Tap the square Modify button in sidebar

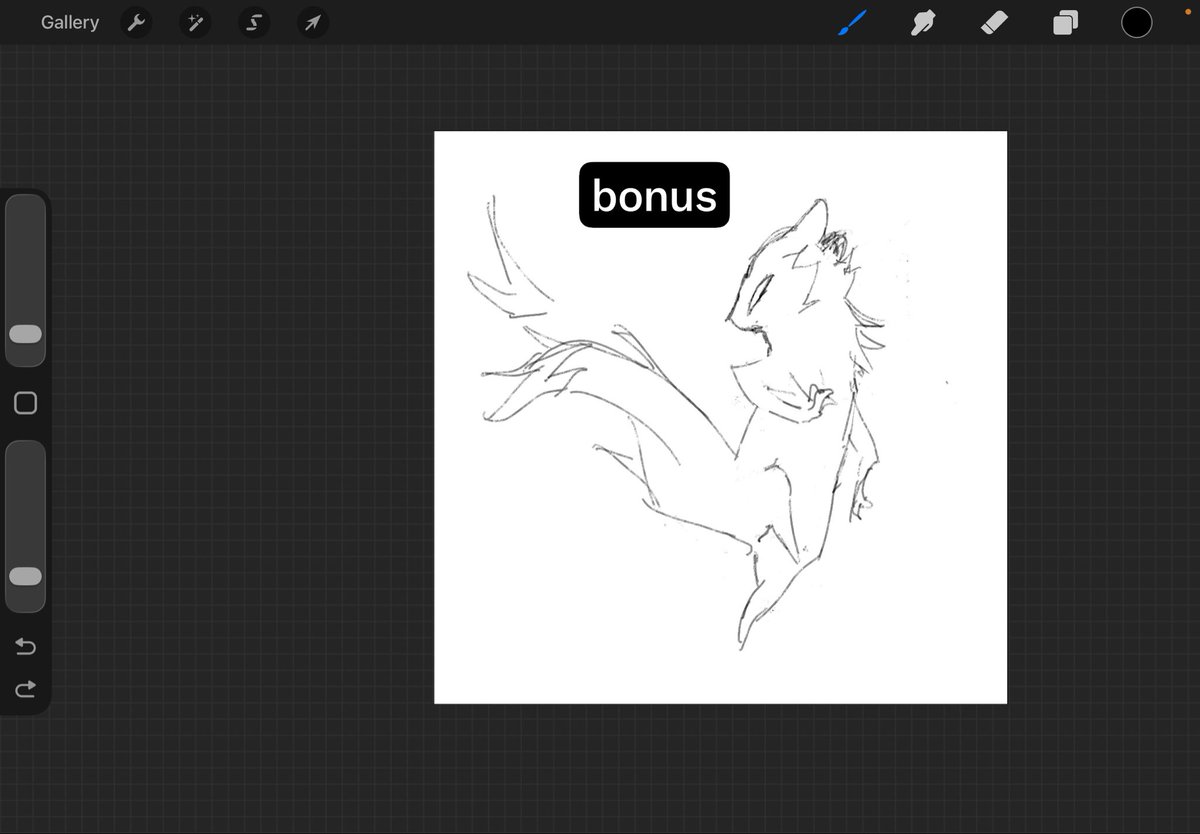pyautogui.click(x=26, y=403)
